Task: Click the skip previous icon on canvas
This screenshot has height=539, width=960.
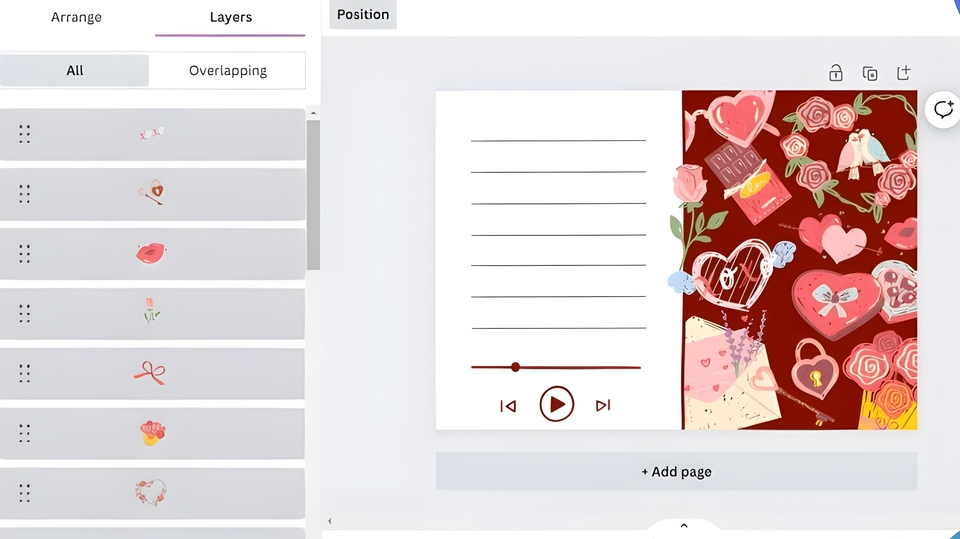Action: coord(508,405)
